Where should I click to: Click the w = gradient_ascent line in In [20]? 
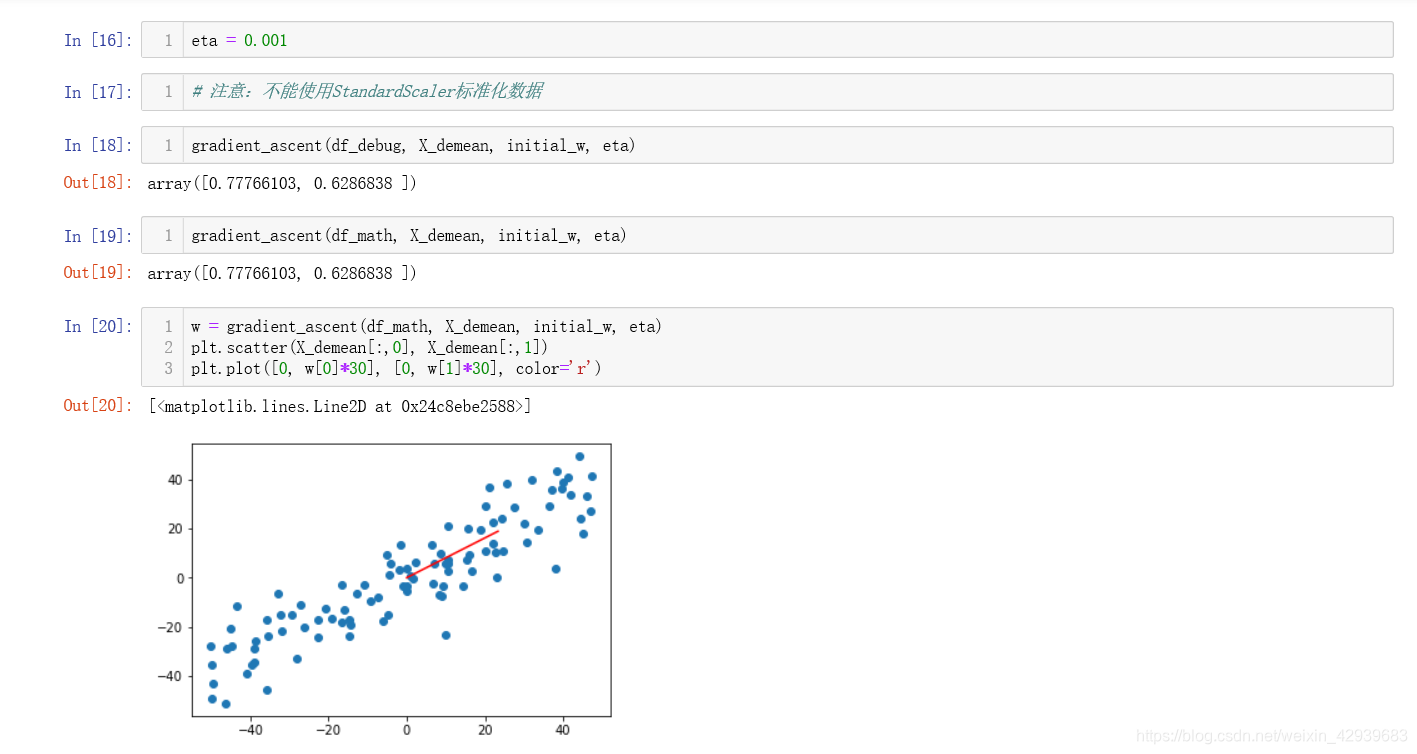point(427,327)
